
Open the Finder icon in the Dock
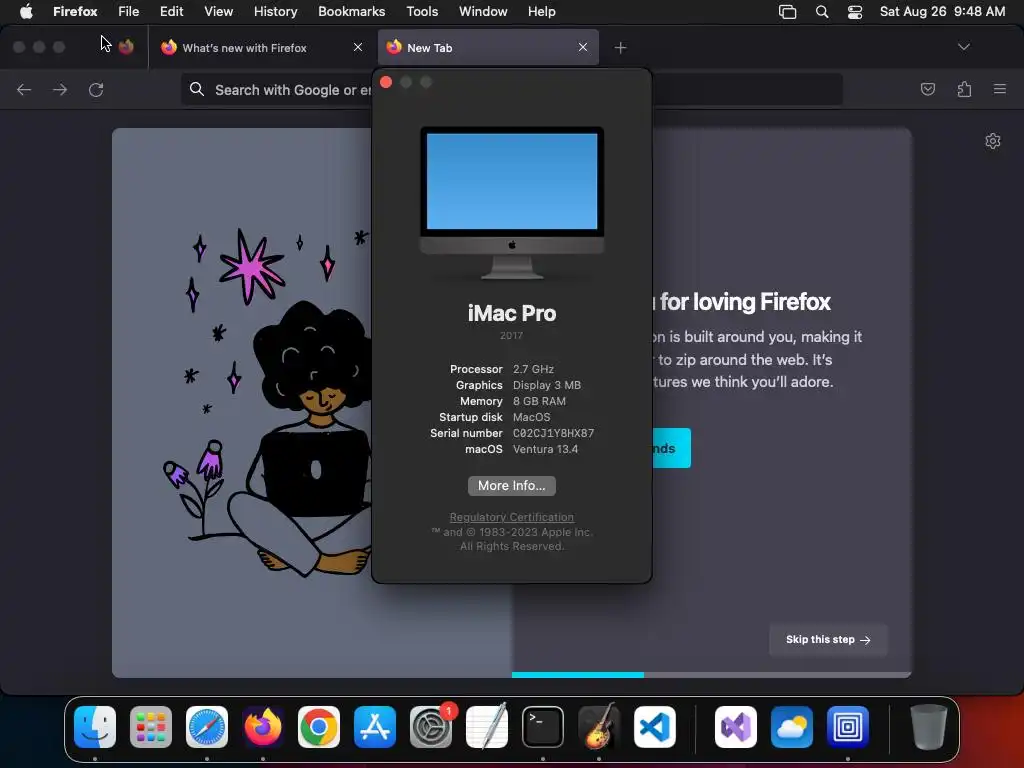[x=95, y=727]
